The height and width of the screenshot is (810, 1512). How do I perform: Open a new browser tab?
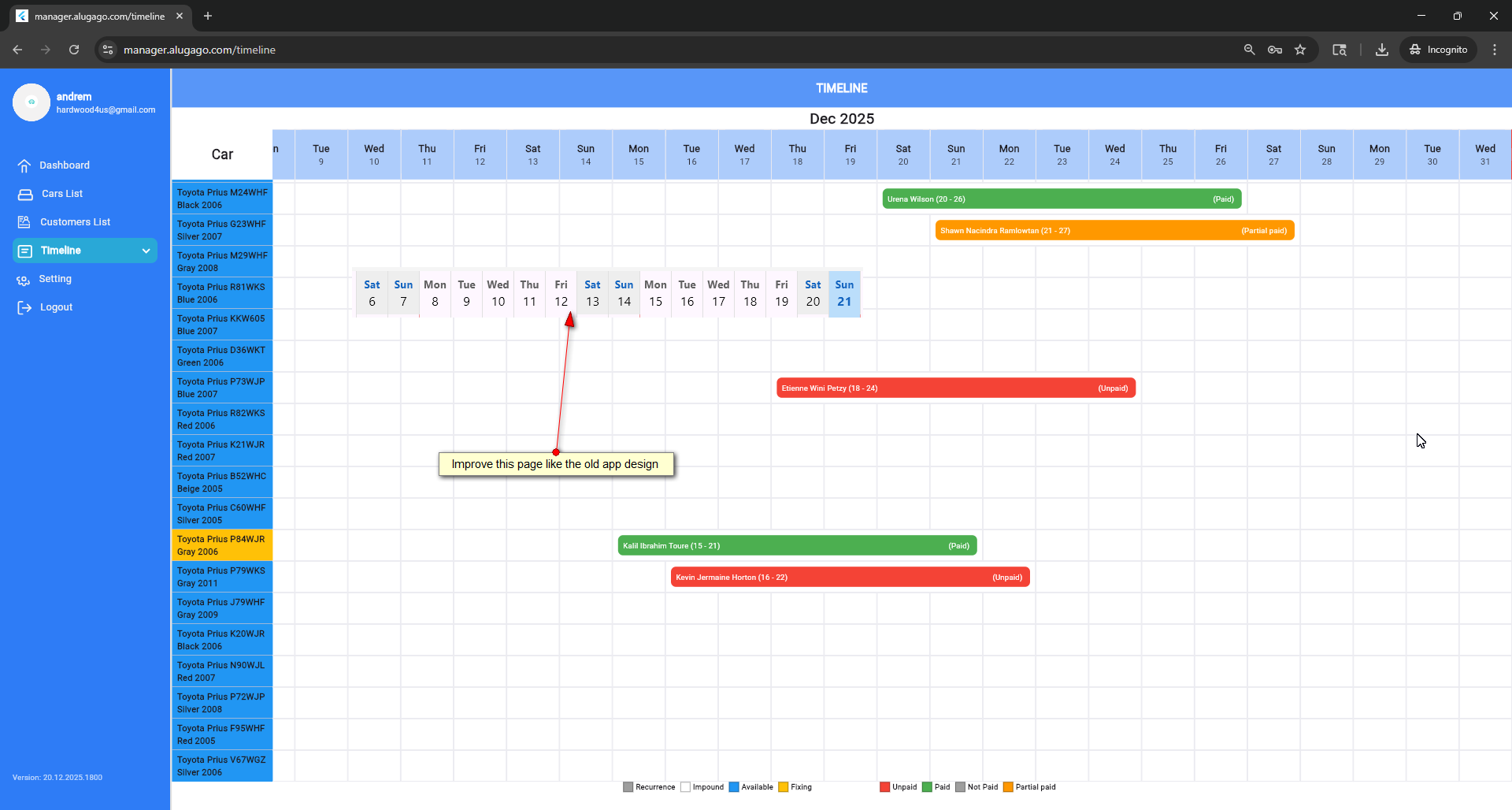click(x=208, y=16)
